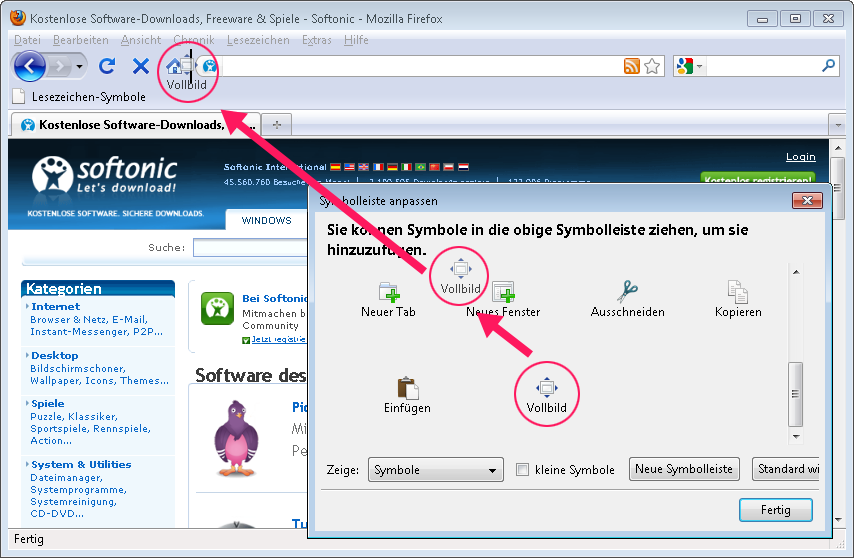Click the Login link on Softonic page
The height and width of the screenshot is (558, 854).
[x=800, y=157]
